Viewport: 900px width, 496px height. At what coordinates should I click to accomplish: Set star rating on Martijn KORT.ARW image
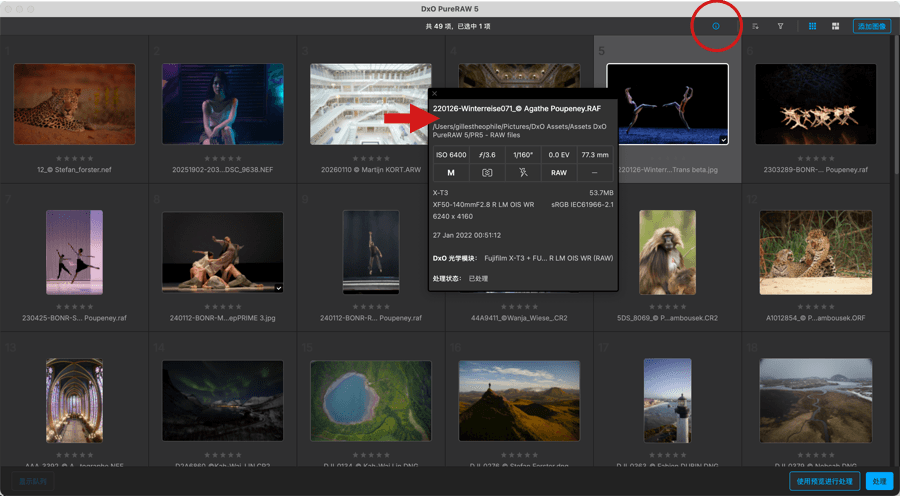click(371, 158)
